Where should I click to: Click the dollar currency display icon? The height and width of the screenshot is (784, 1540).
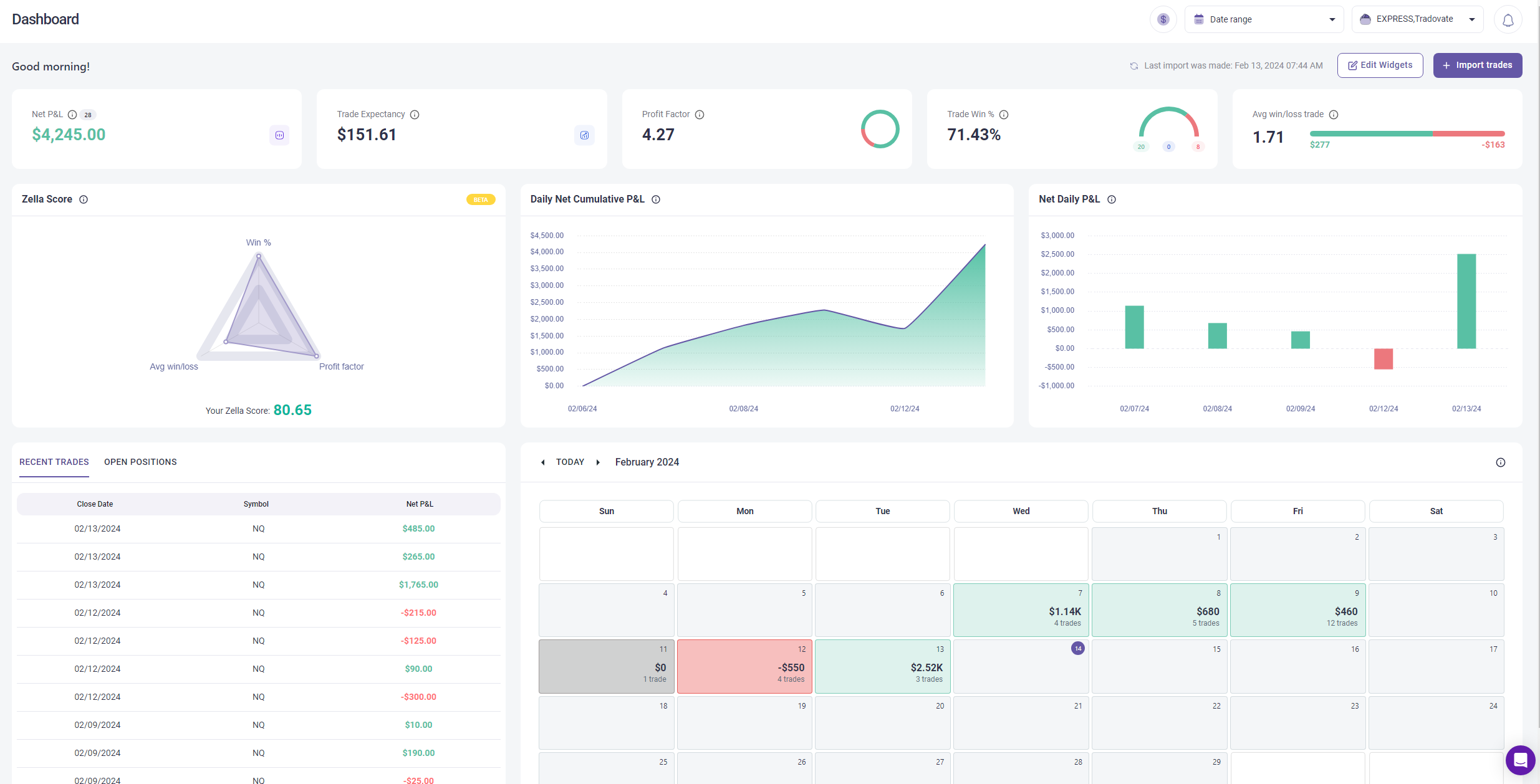[1163, 19]
